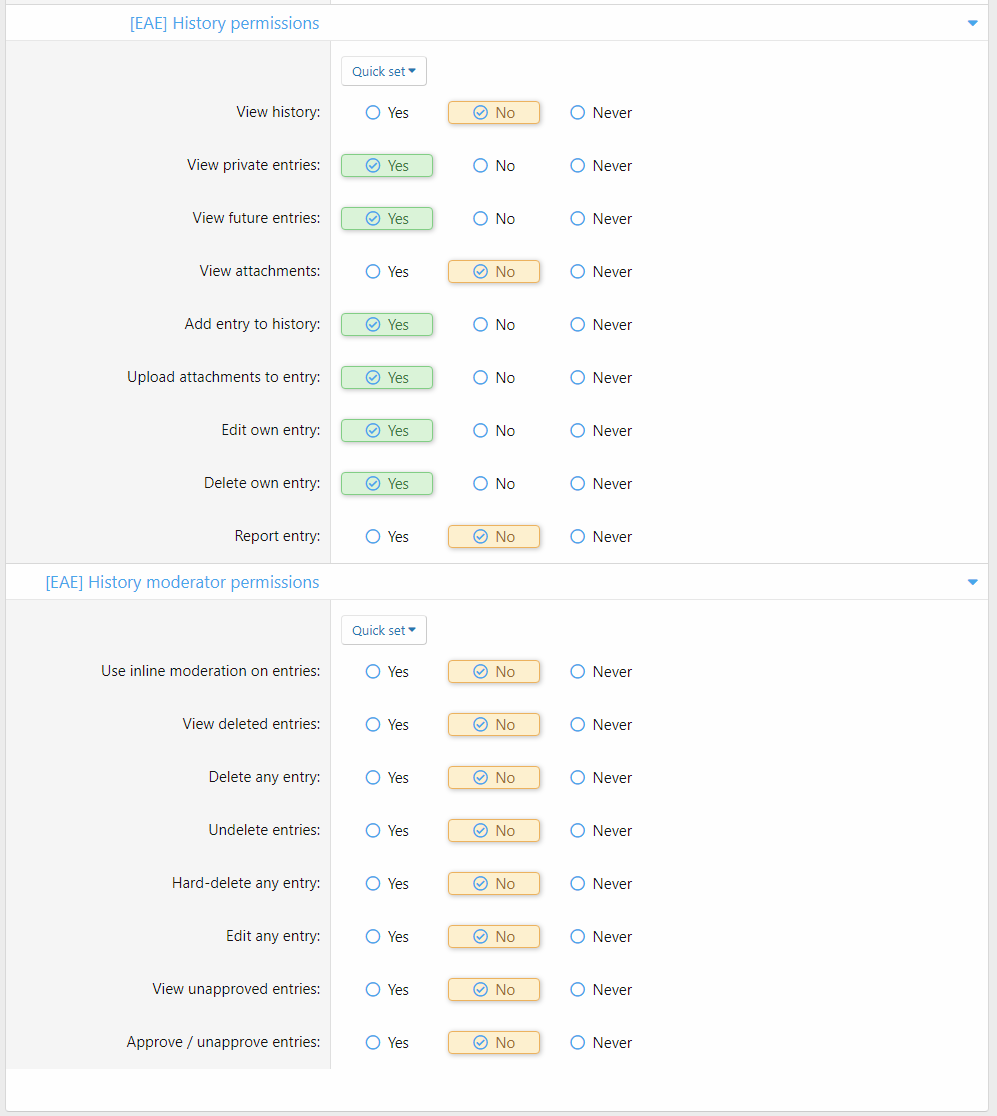Select No for Upload attachments to entry
997x1116 pixels.
click(x=481, y=378)
